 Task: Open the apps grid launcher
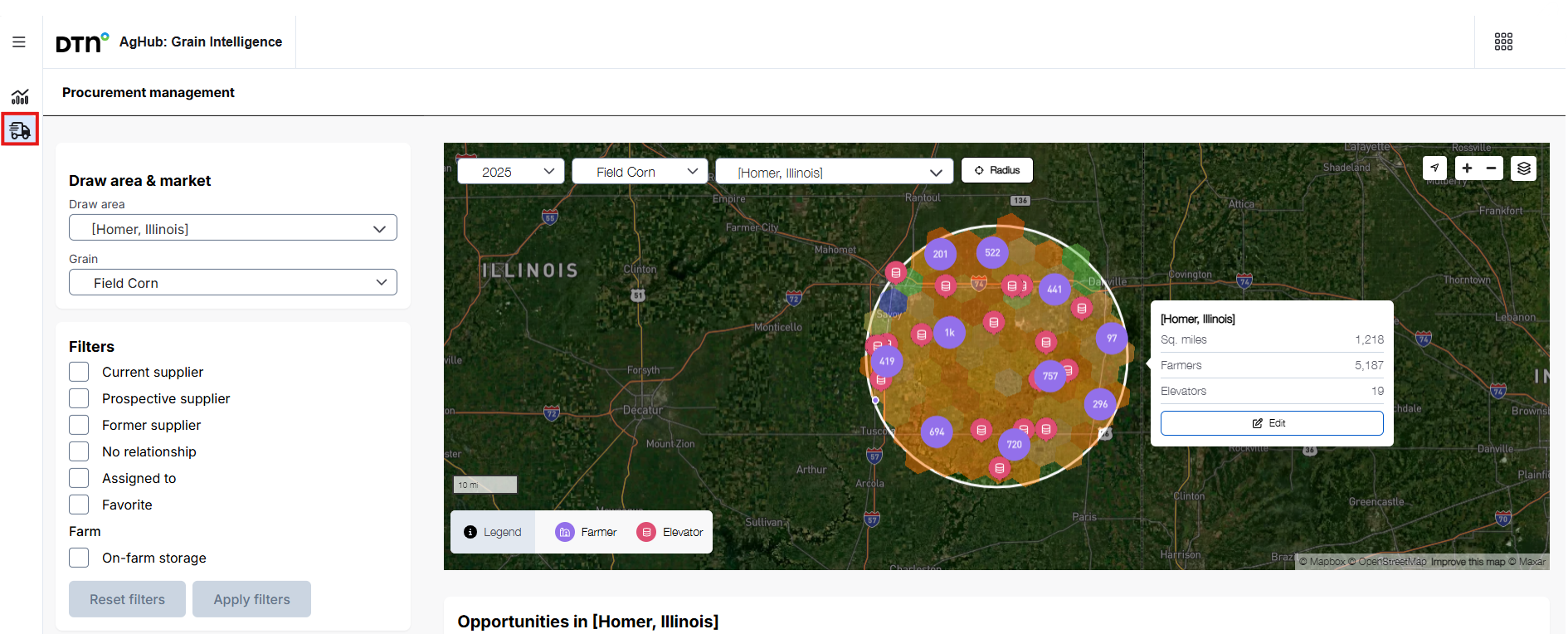tap(1503, 42)
